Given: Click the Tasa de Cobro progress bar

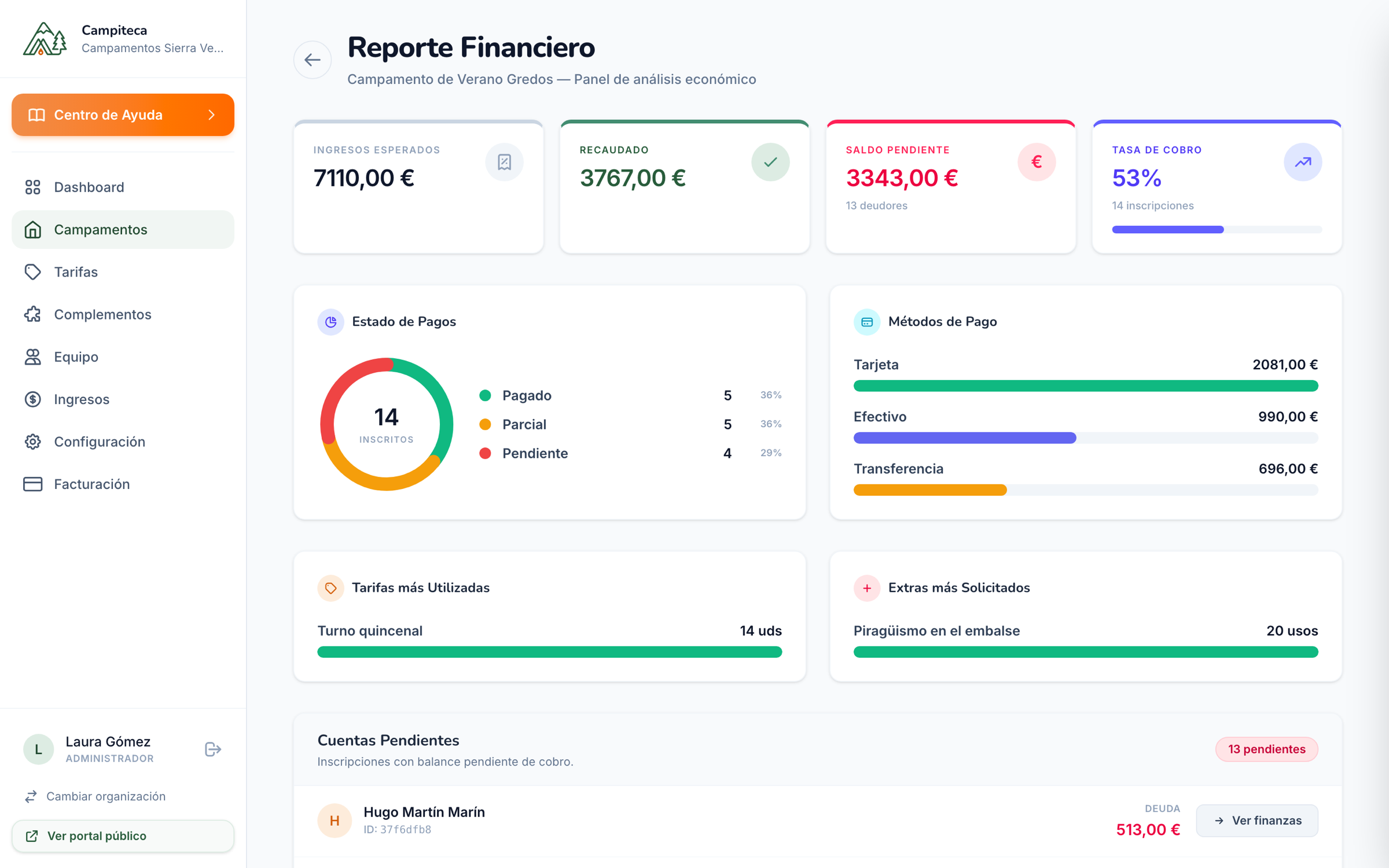Looking at the screenshot, I should (1217, 230).
